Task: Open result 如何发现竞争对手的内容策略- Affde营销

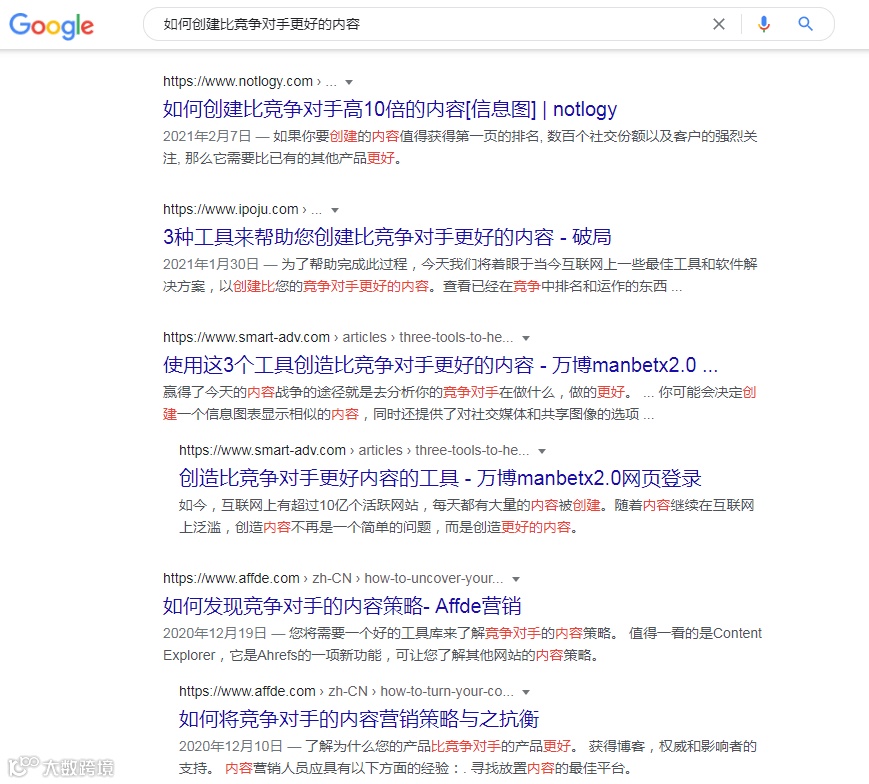Action: point(342,606)
